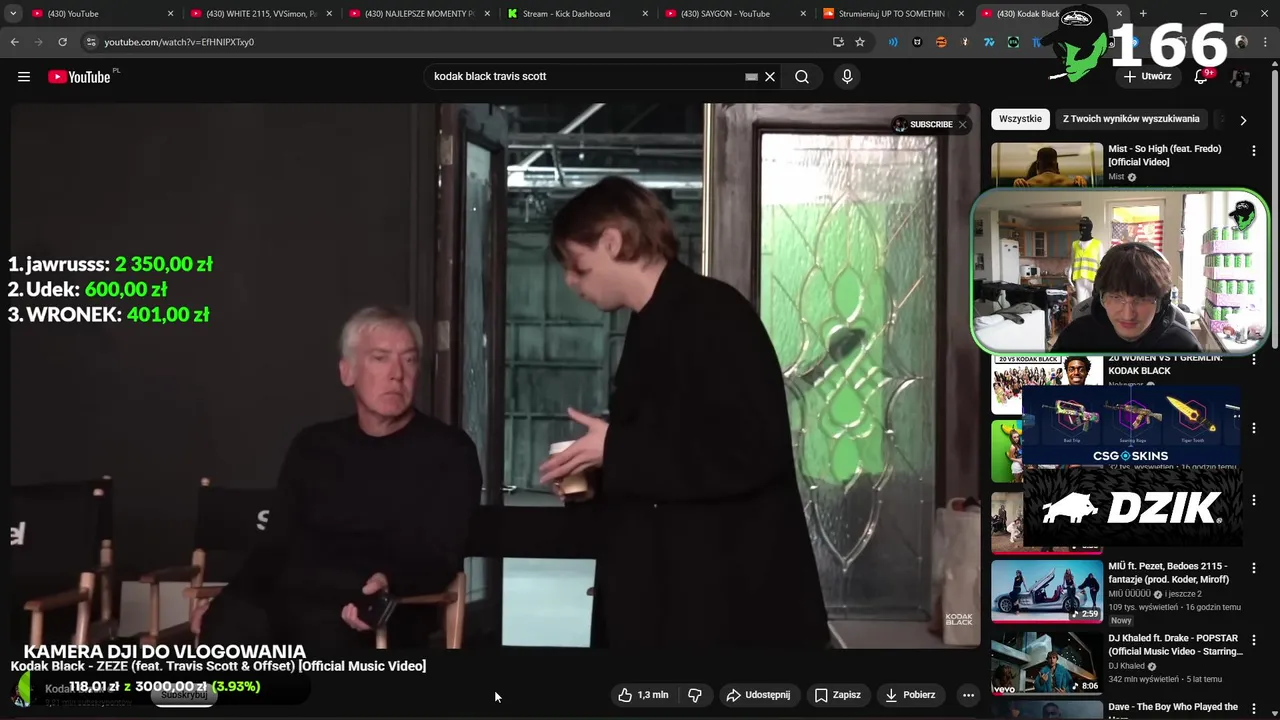Select the 'Wszystkie' filter chip
This screenshot has height=720, width=1280.
[x=1020, y=119]
